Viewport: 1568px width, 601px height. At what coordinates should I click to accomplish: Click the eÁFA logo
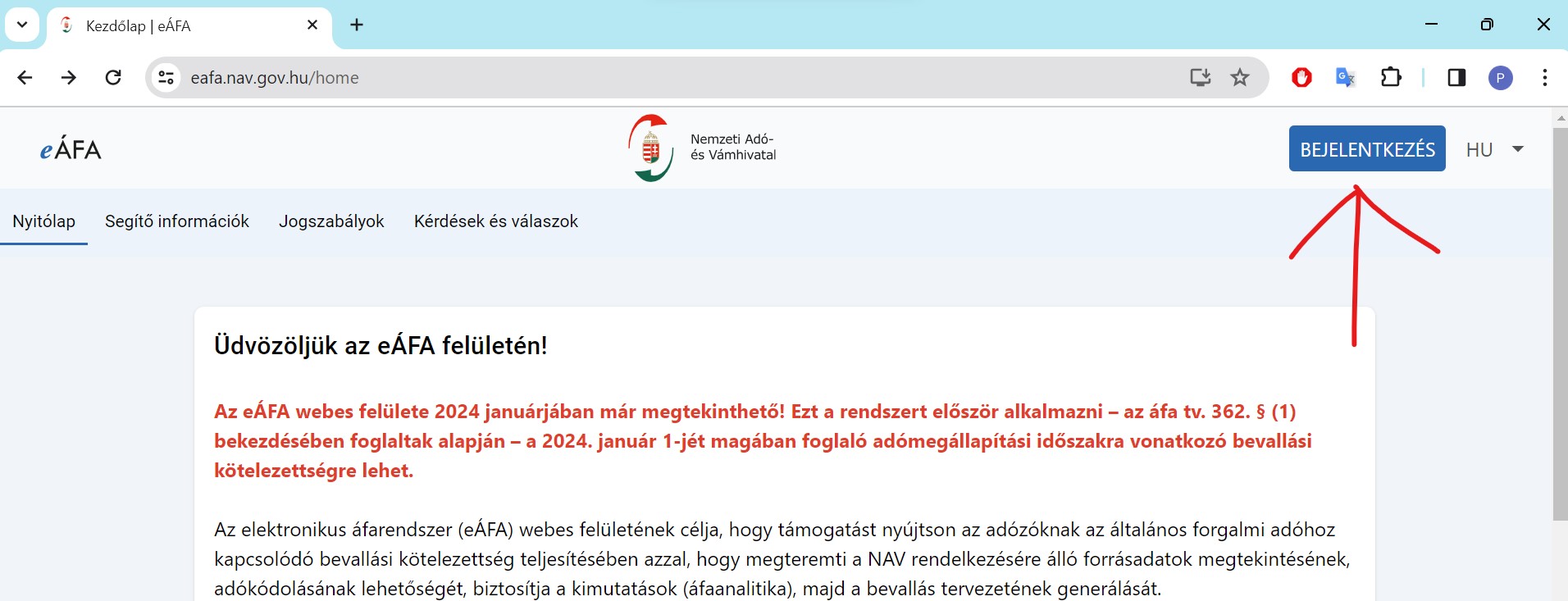[71, 149]
